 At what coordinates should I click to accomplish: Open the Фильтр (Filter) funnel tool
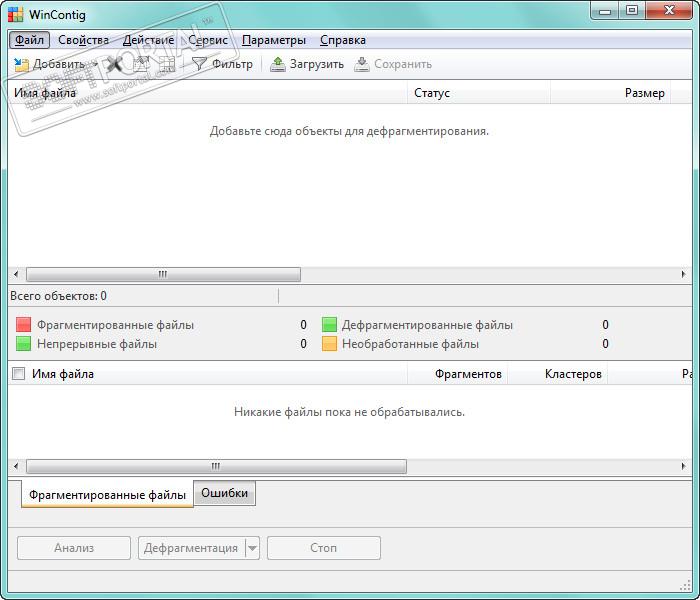tap(222, 64)
